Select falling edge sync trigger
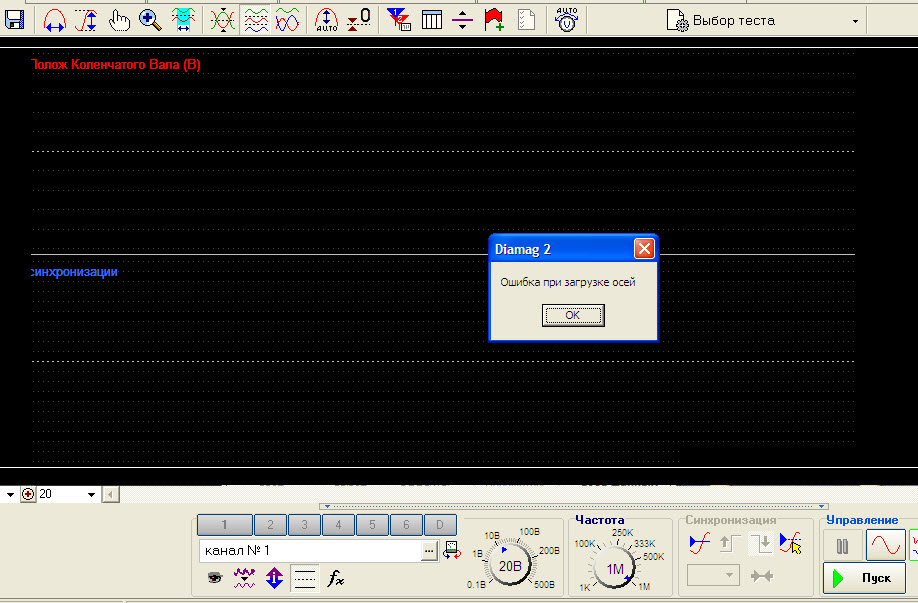The width and height of the screenshot is (918, 603). (x=761, y=543)
